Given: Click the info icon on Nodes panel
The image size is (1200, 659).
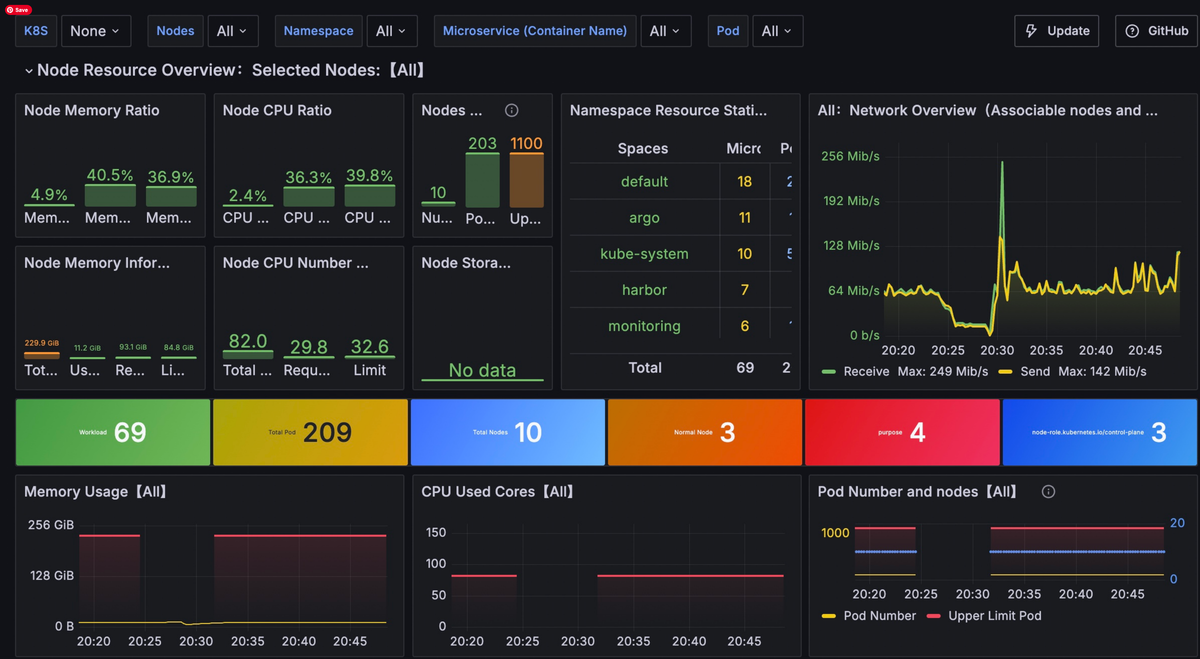Looking at the screenshot, I should [511, 110].
